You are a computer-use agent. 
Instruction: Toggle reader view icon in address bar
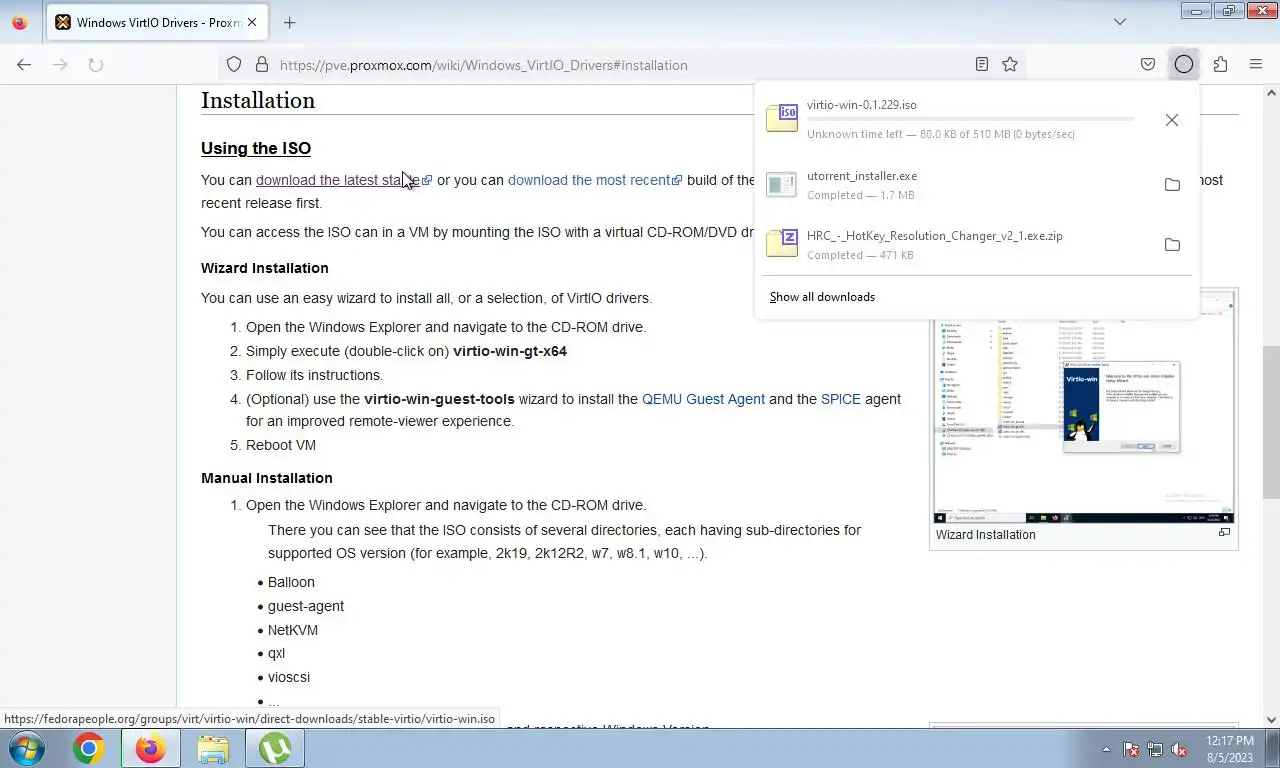pos(982,65)
